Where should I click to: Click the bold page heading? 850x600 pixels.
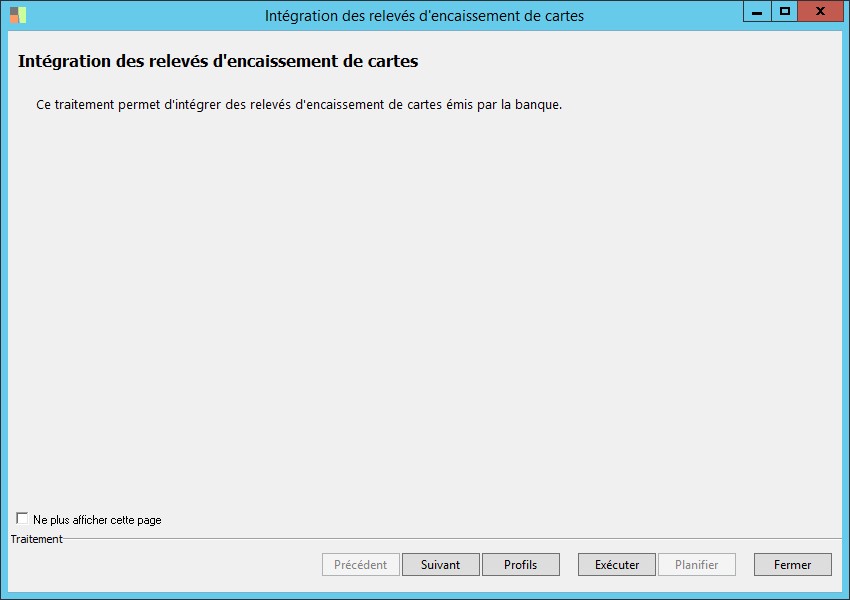click(218, 61)
